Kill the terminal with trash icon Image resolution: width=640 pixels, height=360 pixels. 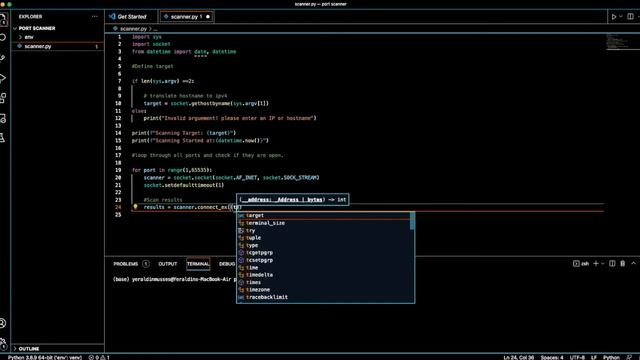tap(623, 264)
